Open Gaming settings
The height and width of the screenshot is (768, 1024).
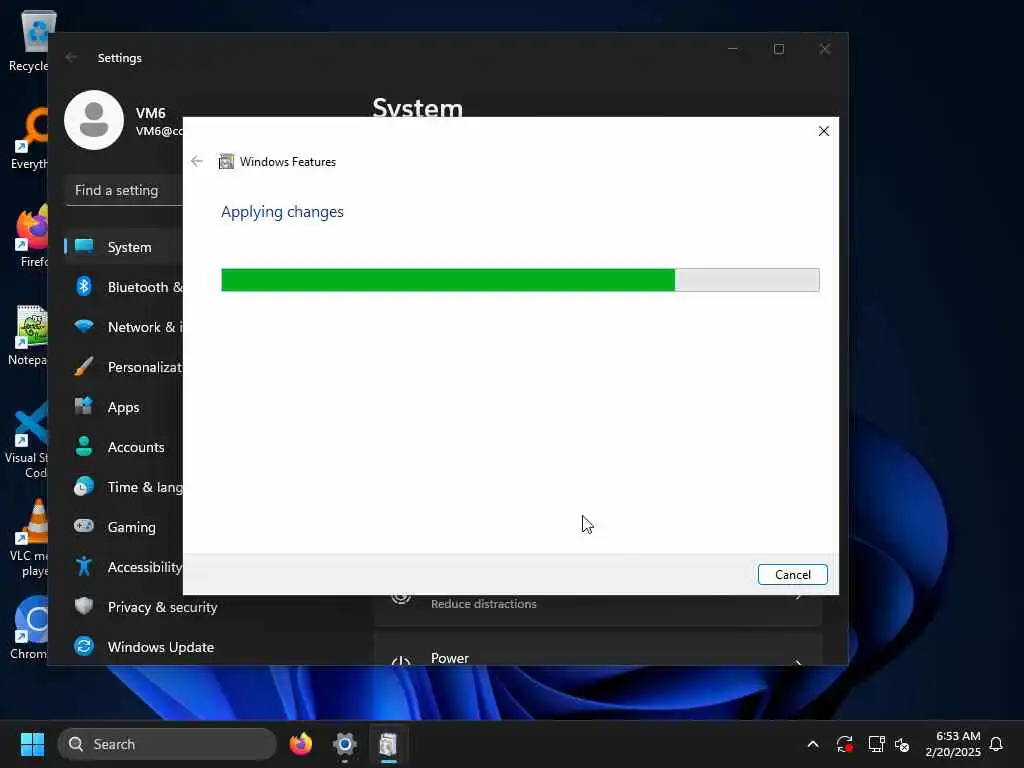coord(124,526)
